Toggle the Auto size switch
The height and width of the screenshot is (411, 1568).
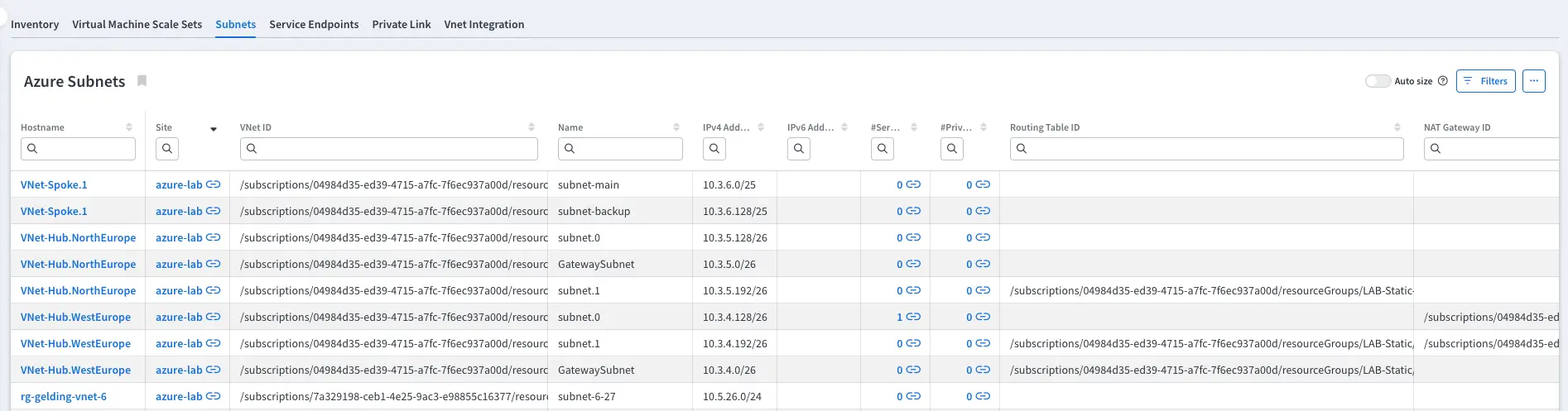tap(1378, 81)
